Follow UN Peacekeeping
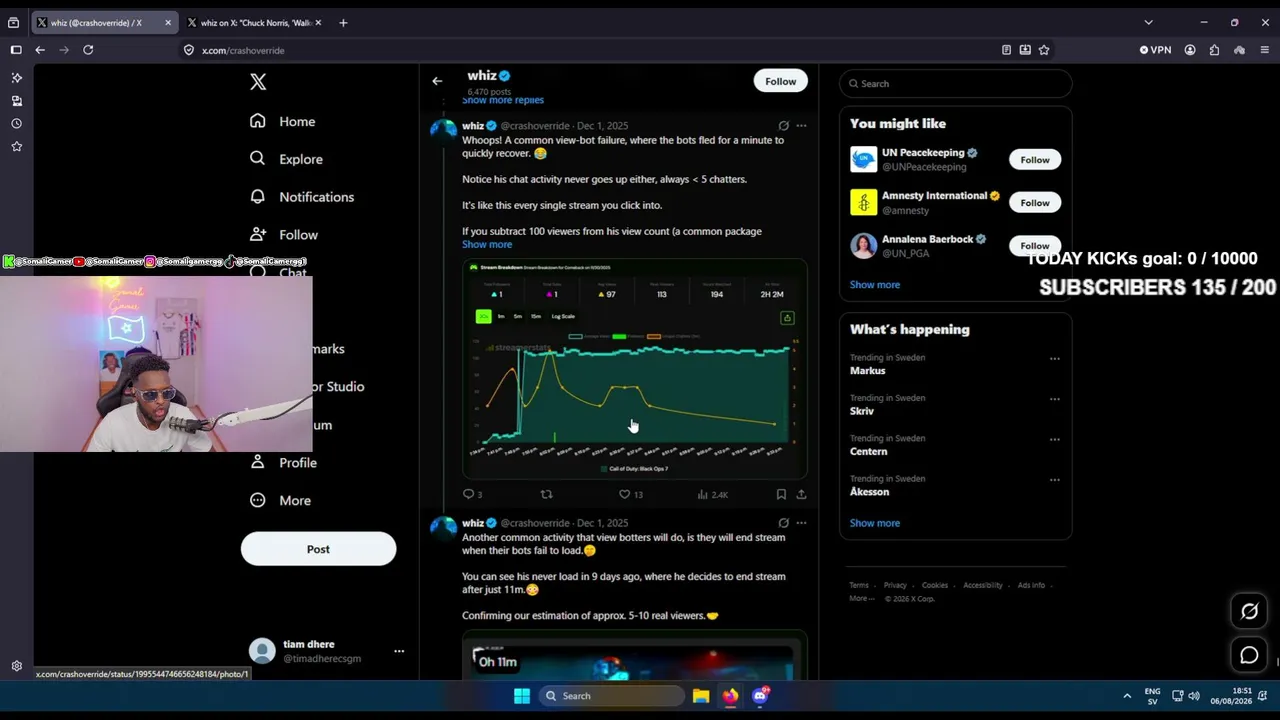1280x720 pixels. point(1035,160)
